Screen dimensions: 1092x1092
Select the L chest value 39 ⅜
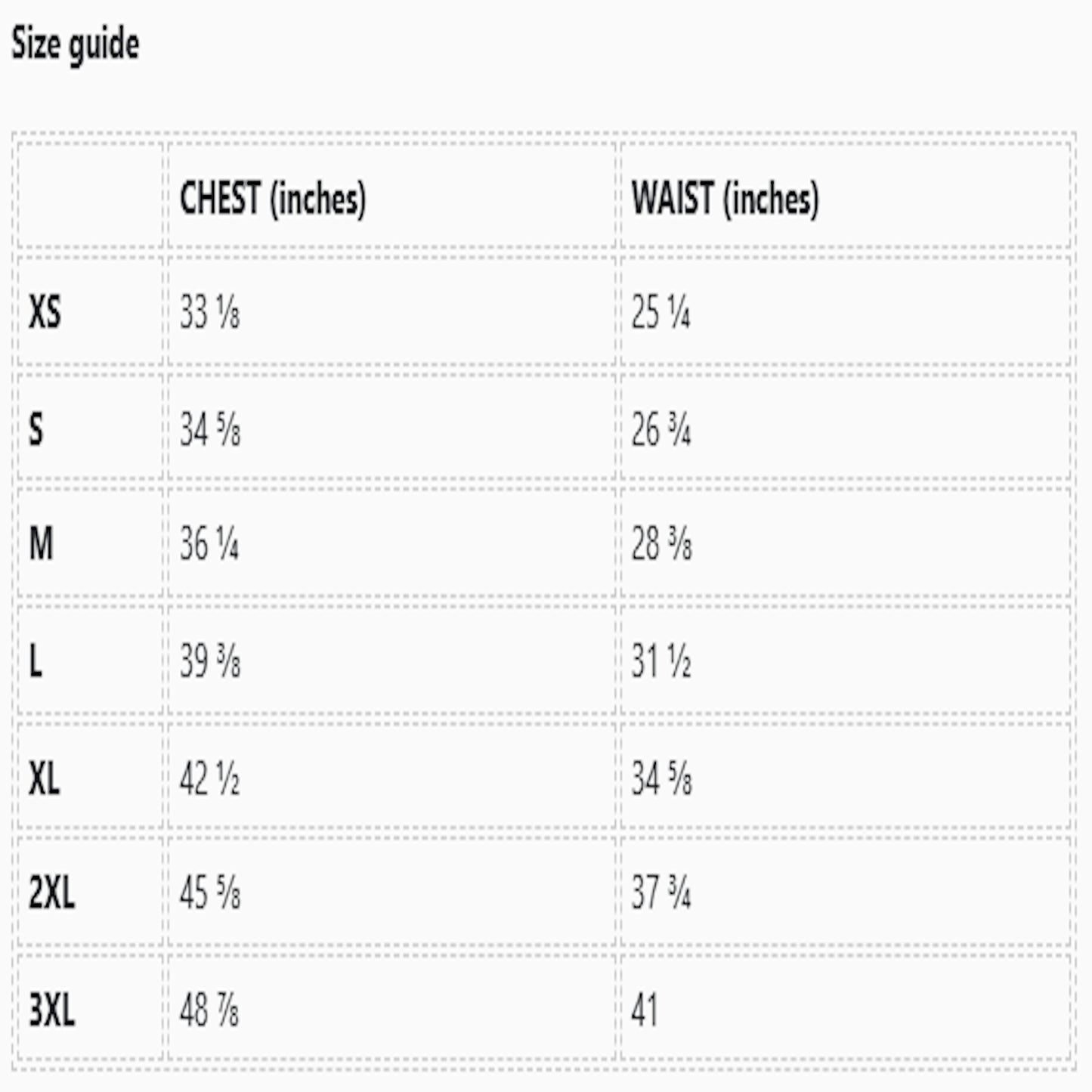coord(209,661)
